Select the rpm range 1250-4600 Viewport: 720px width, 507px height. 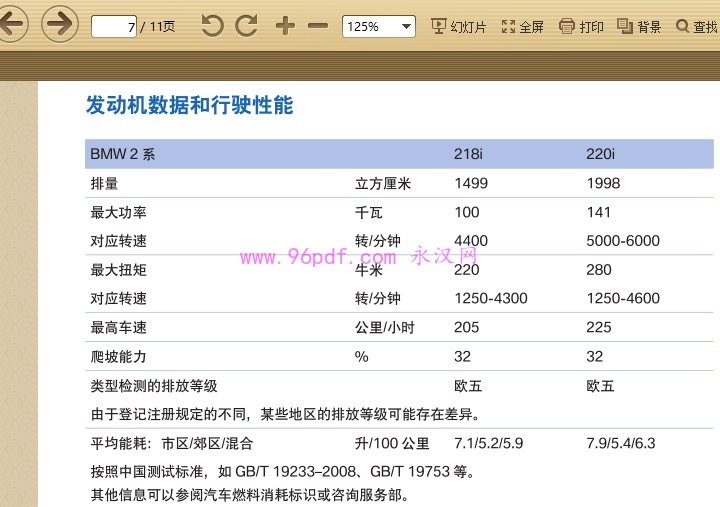click(623, 299)
